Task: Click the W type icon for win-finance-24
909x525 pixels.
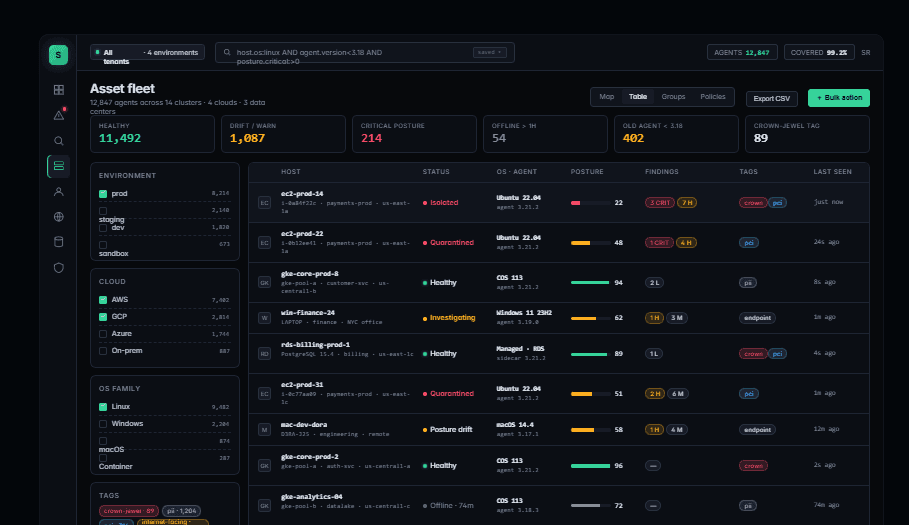Action: [264, 318]
